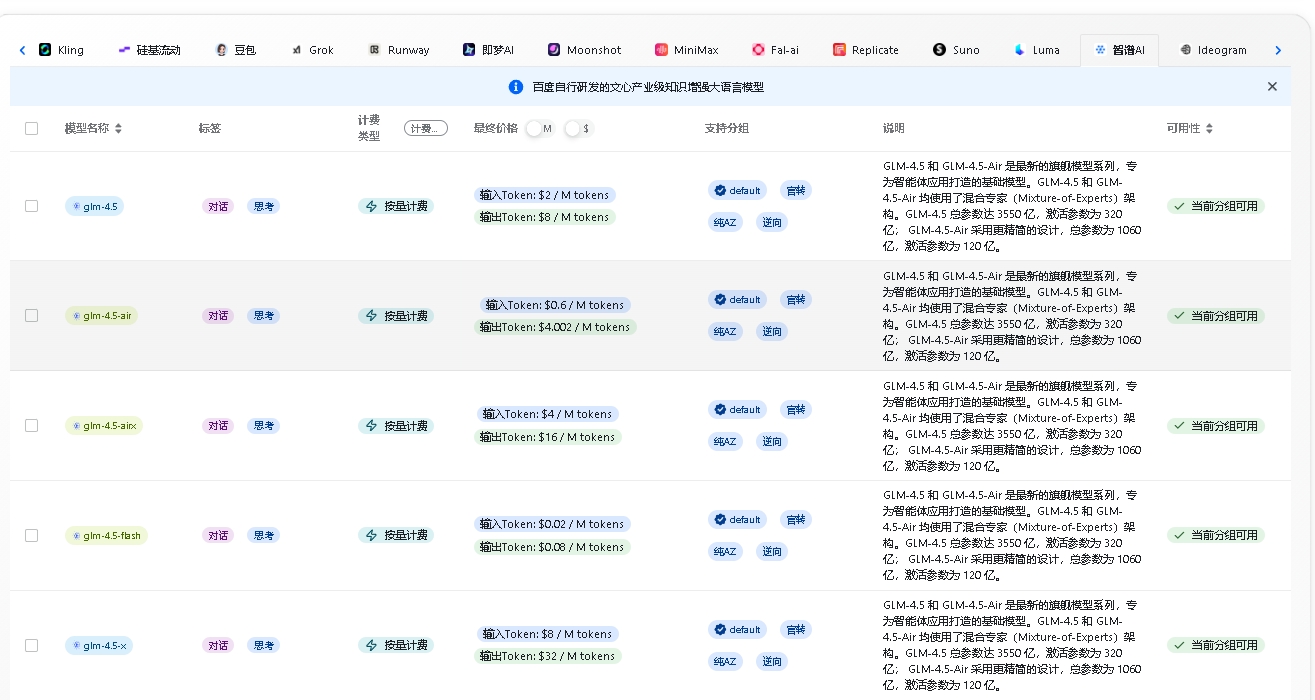Screen dimensions: 1315x700
Task: Switch to the 豆包 tab
Action: [x=236, y=50]
